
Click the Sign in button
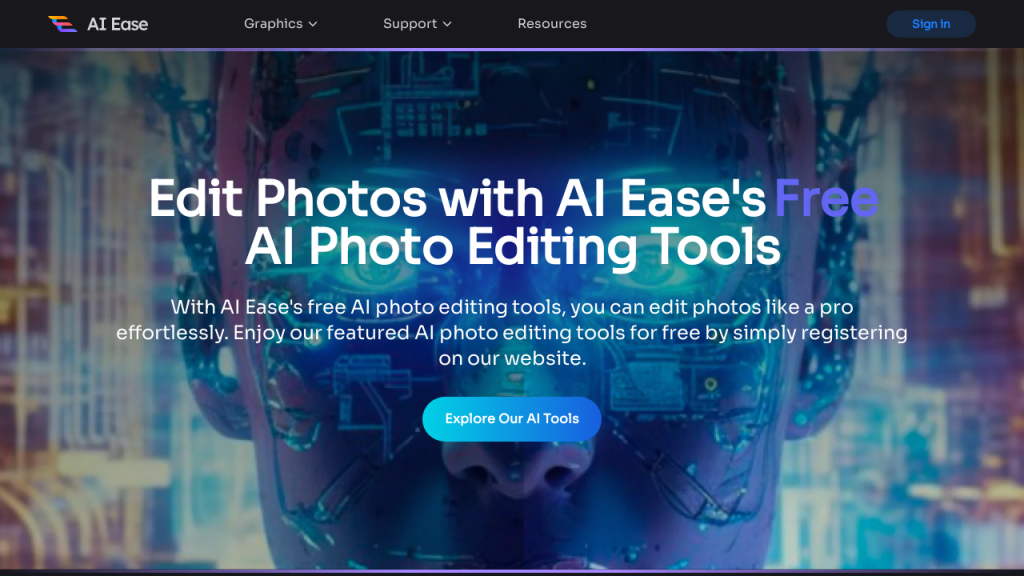pyautogui.click(x=931, y=24)
